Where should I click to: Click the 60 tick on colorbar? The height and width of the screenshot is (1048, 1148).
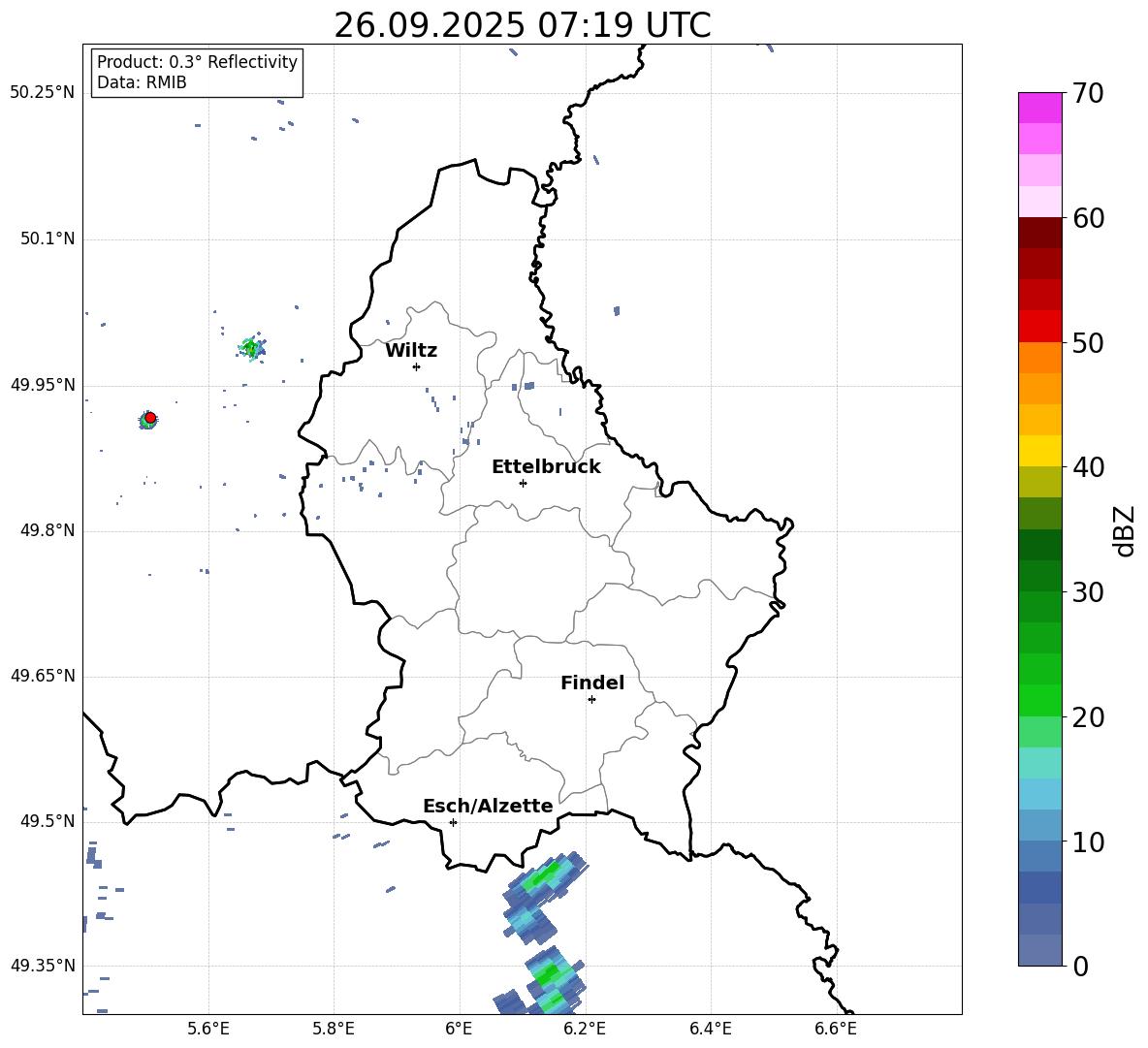coord(1088,218)
